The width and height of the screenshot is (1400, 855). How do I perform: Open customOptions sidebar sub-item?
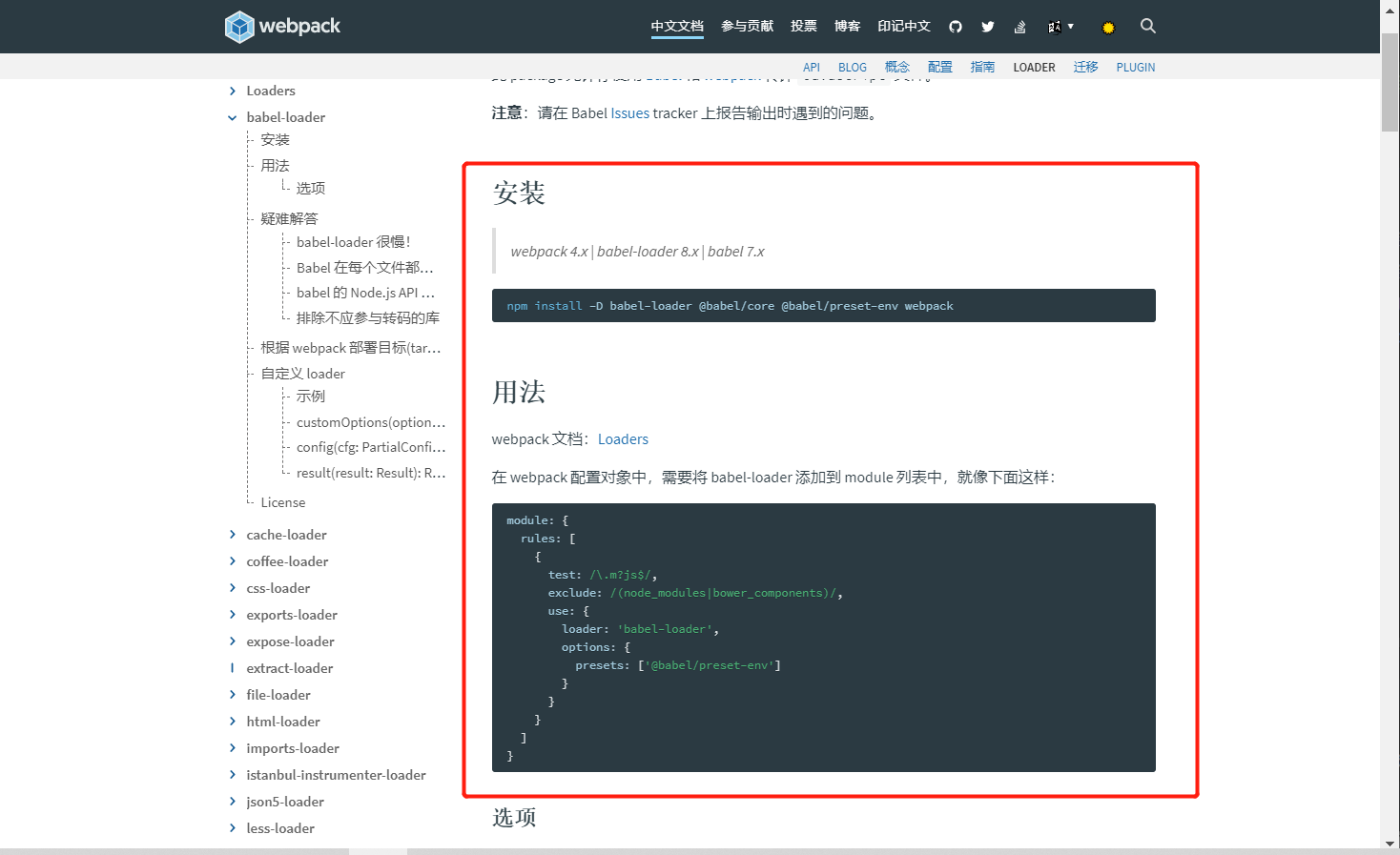pyautogui.click(x=370, y=422)
